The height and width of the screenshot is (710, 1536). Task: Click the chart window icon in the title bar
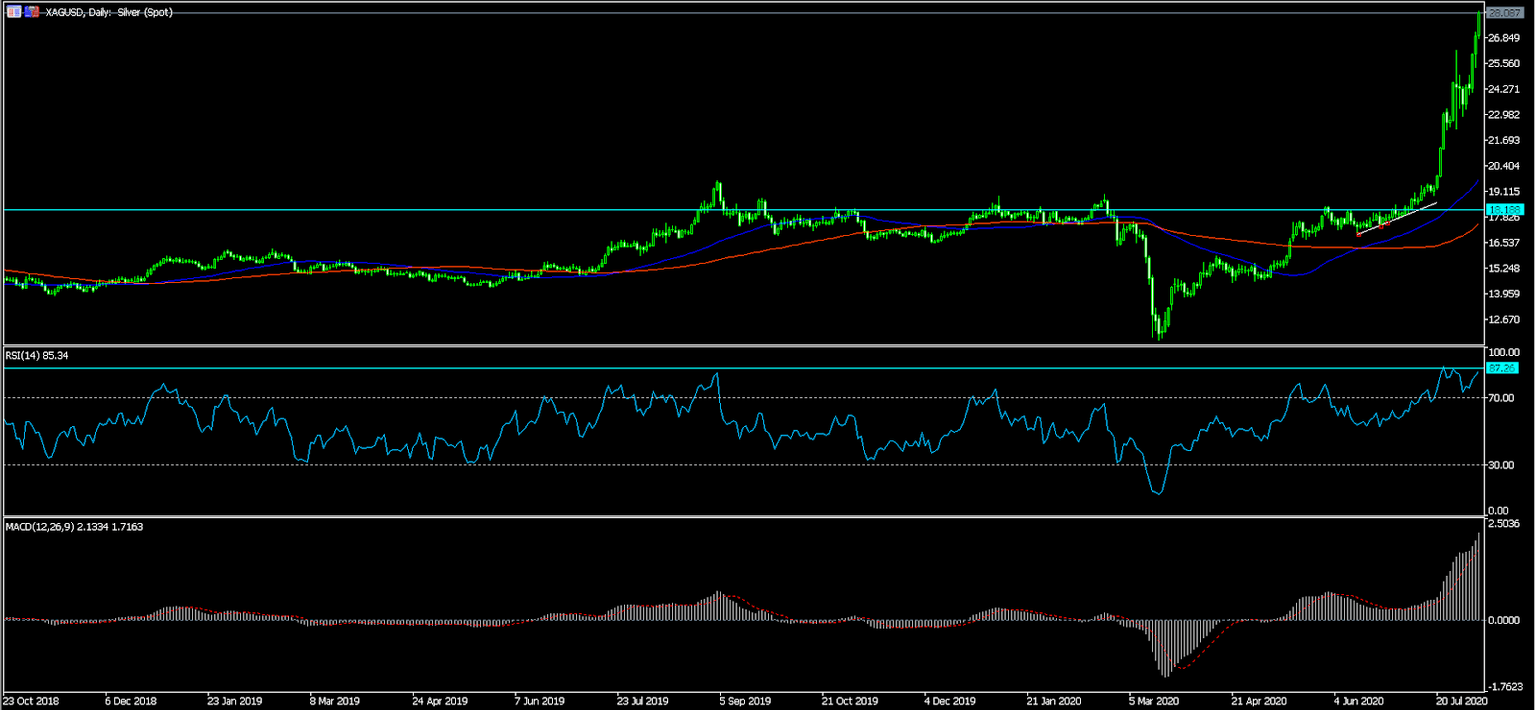14,12
